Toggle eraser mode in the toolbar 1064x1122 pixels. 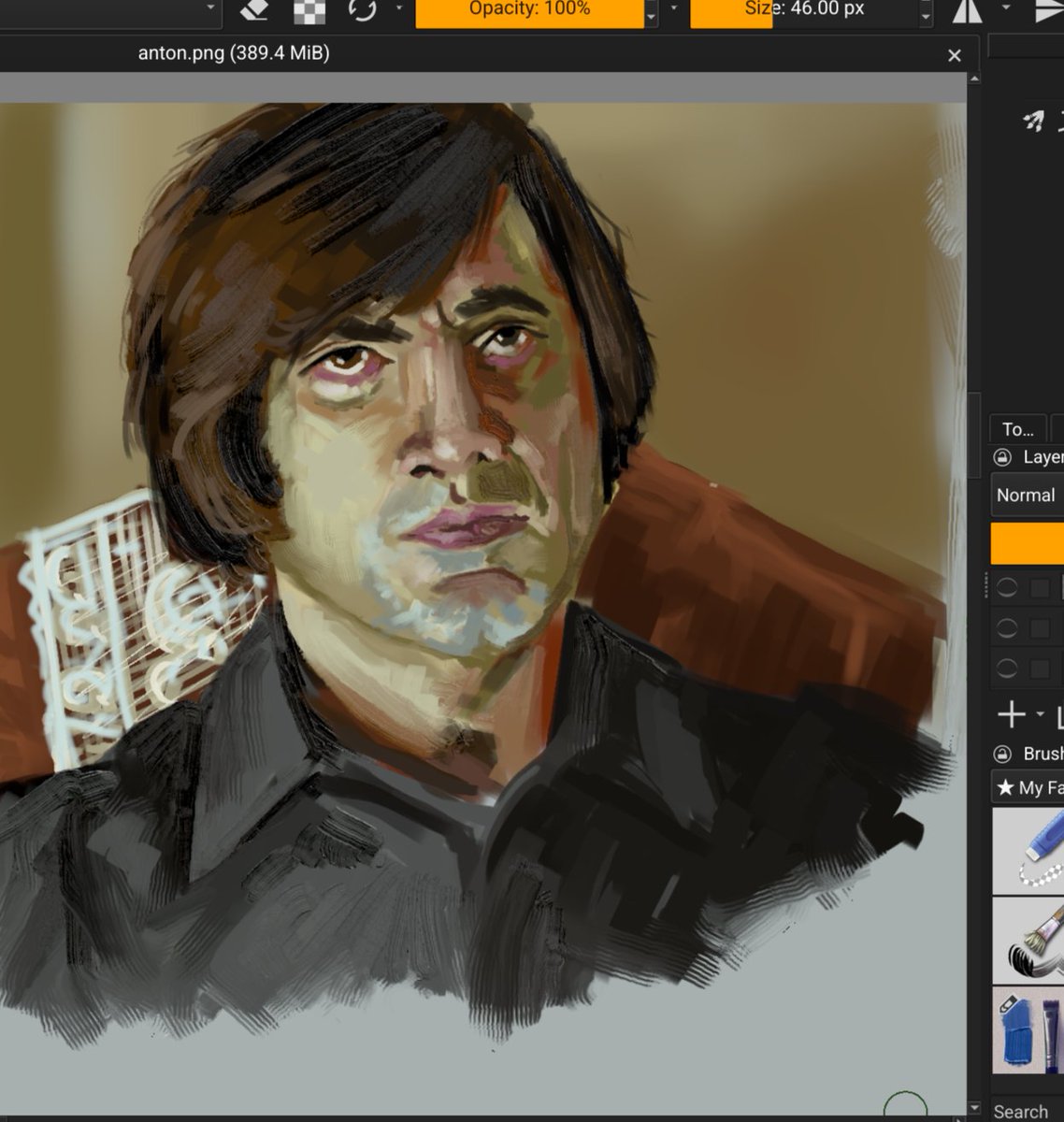(x=254, y=10)
